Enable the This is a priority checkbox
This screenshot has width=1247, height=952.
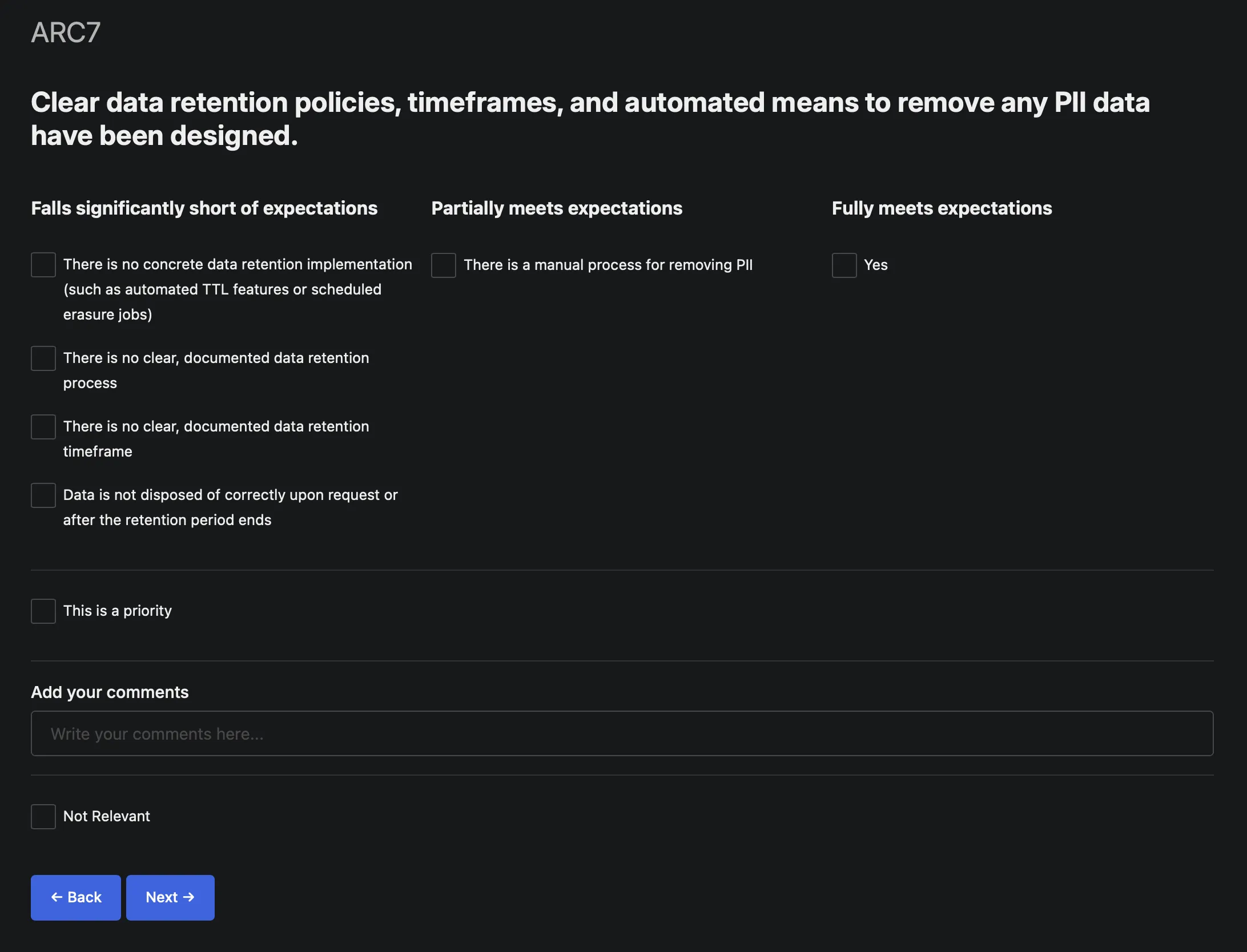click(43, 611)
